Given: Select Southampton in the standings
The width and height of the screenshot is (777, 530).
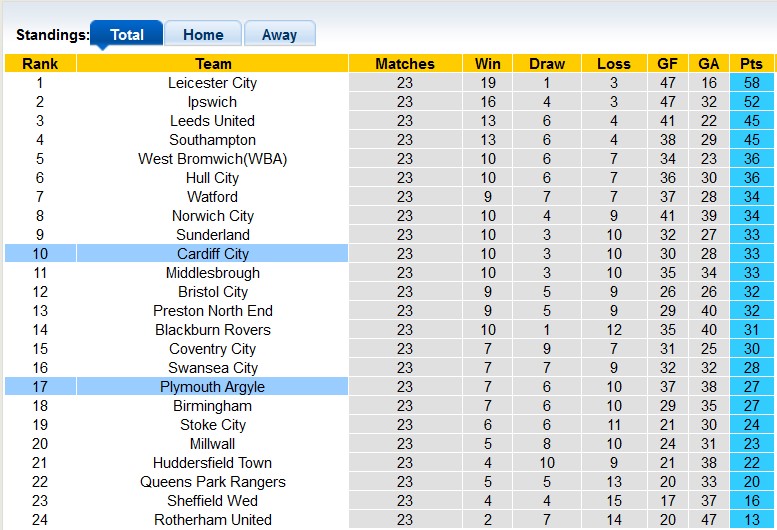Looking at the screenshot, I should [x=212, y=140].
